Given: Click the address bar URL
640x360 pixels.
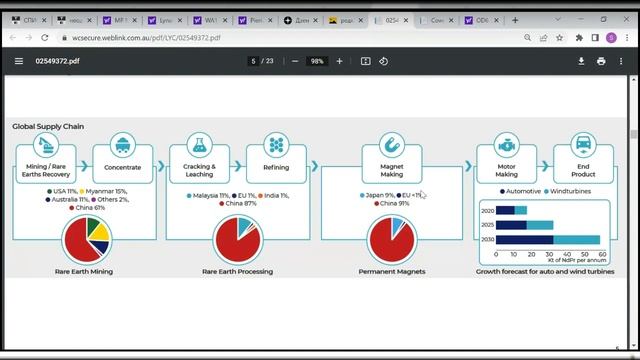Looking at the screenshot, I should click(146, 38).
